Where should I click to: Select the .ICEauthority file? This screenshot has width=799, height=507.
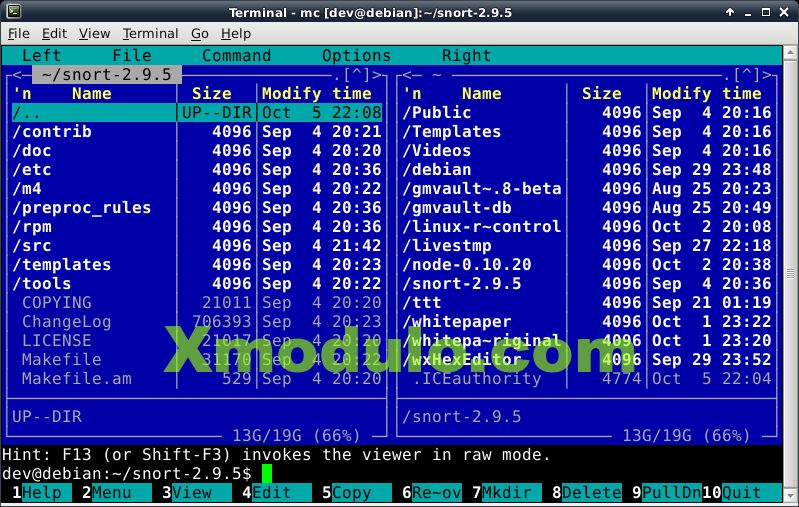pyautogui.click(x=587, y=379)
